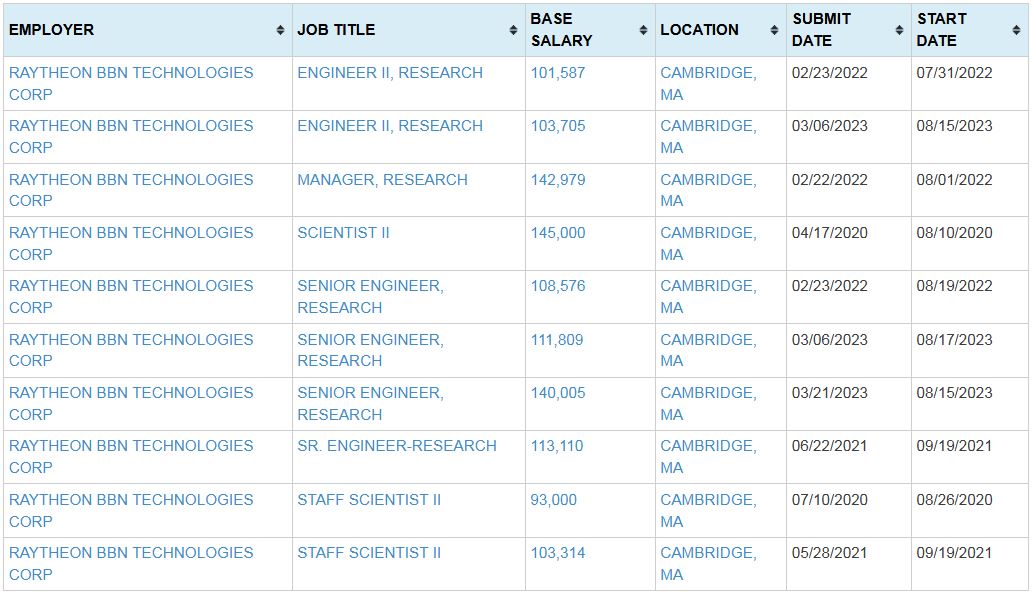The image size is (1032, 592).
Task: Open employer link in the 101,587 salary row
Action: point(131,84)
